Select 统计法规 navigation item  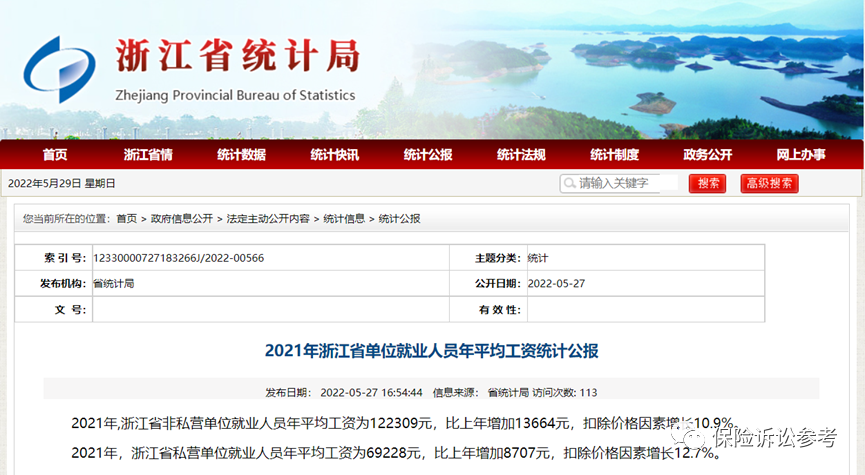[521, 155]
